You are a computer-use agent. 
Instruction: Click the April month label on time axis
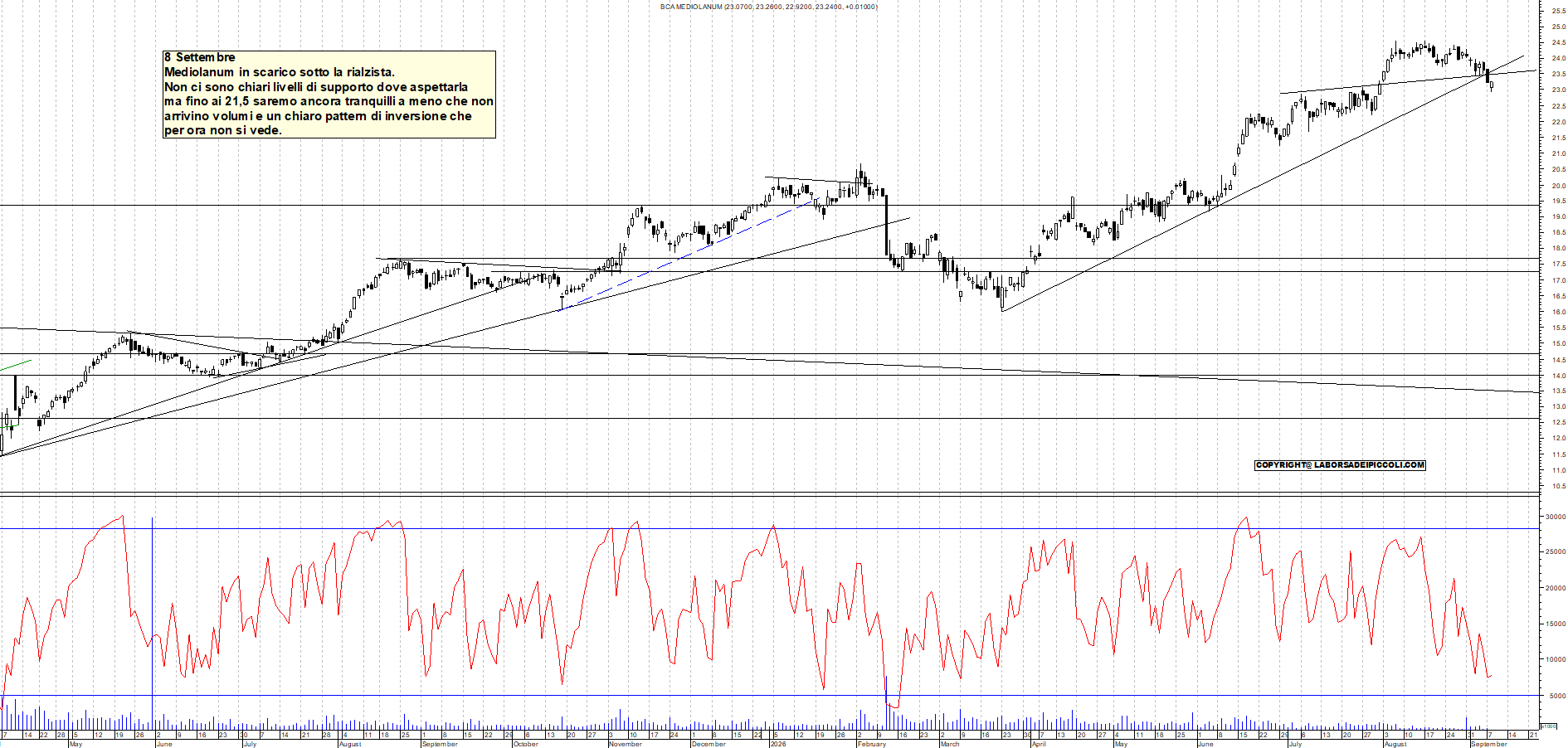1039,744
